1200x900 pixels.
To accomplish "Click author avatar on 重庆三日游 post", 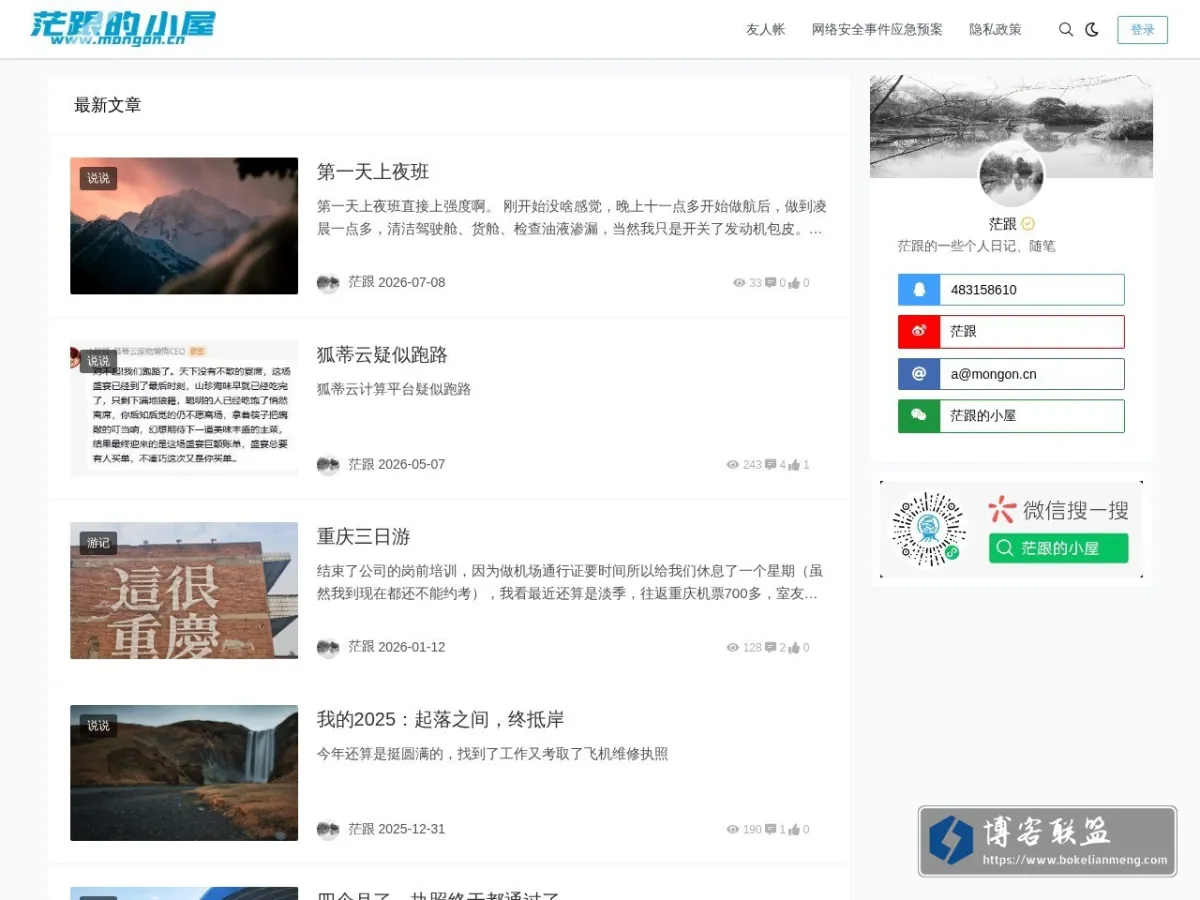I will (328, 648).
